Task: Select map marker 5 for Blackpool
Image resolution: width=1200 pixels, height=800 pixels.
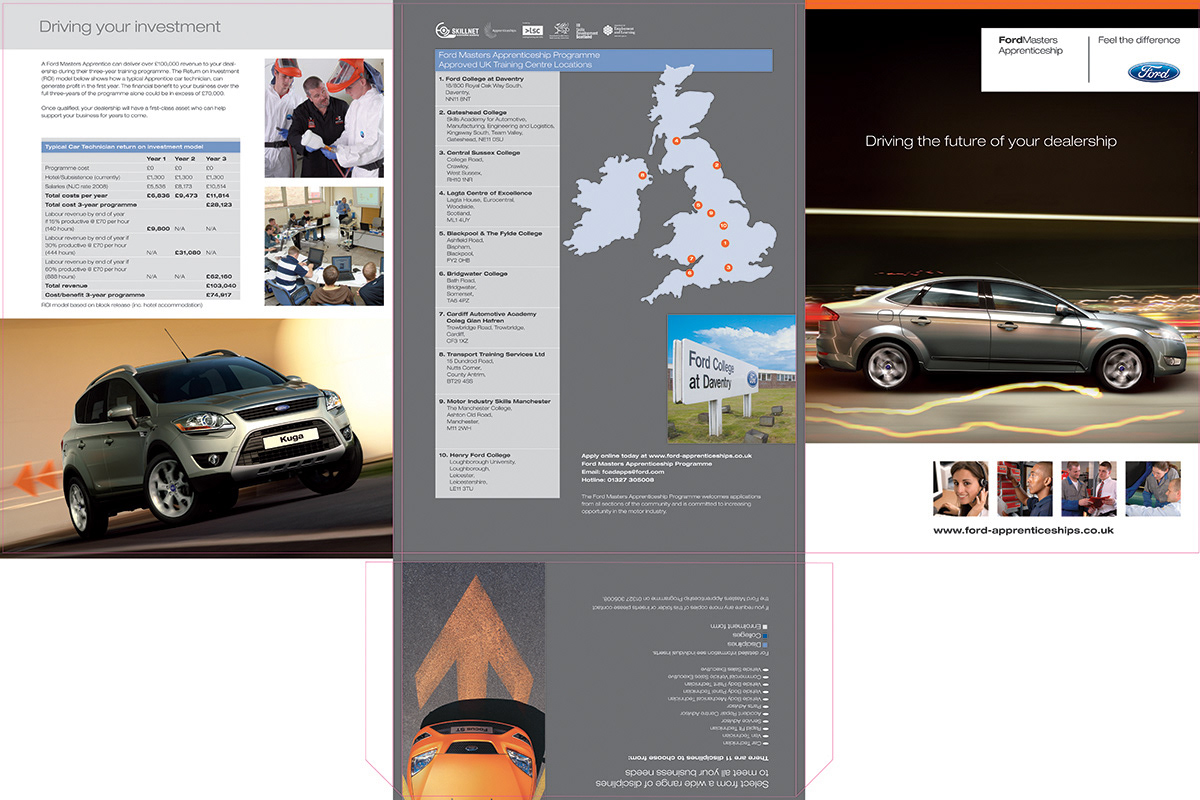Action: 698,204
